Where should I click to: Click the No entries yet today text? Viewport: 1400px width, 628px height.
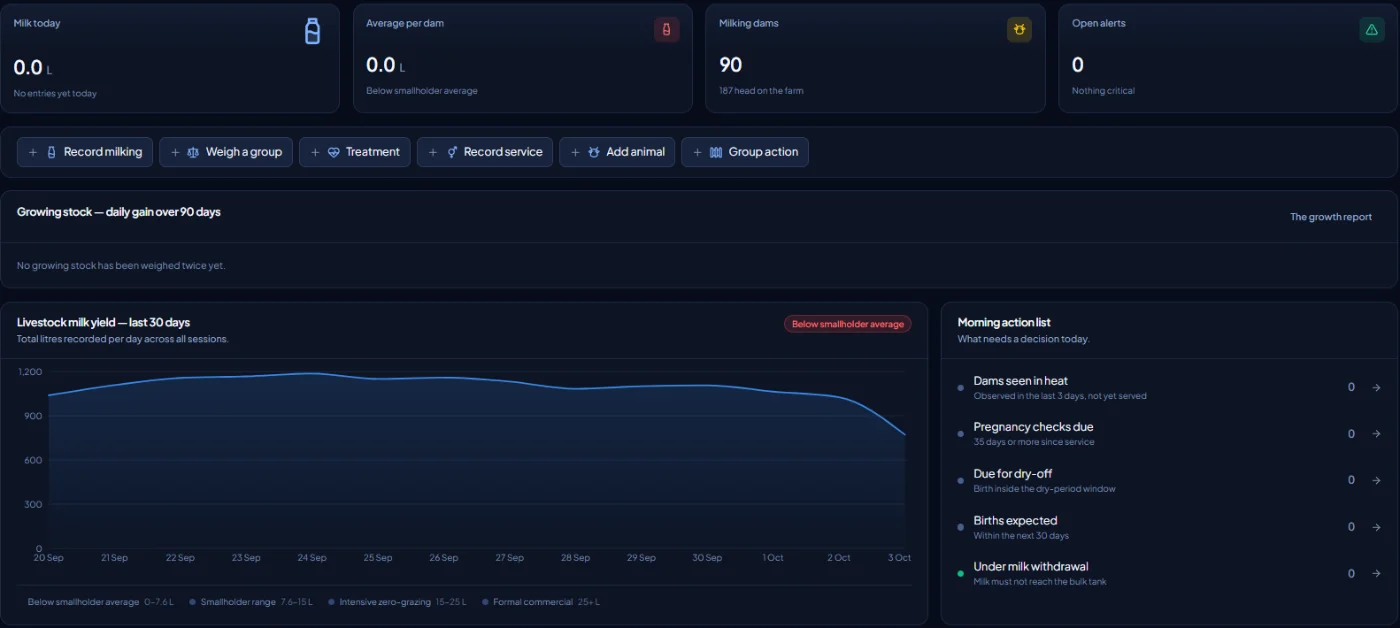pyautogui.click(x=55, y=94)
